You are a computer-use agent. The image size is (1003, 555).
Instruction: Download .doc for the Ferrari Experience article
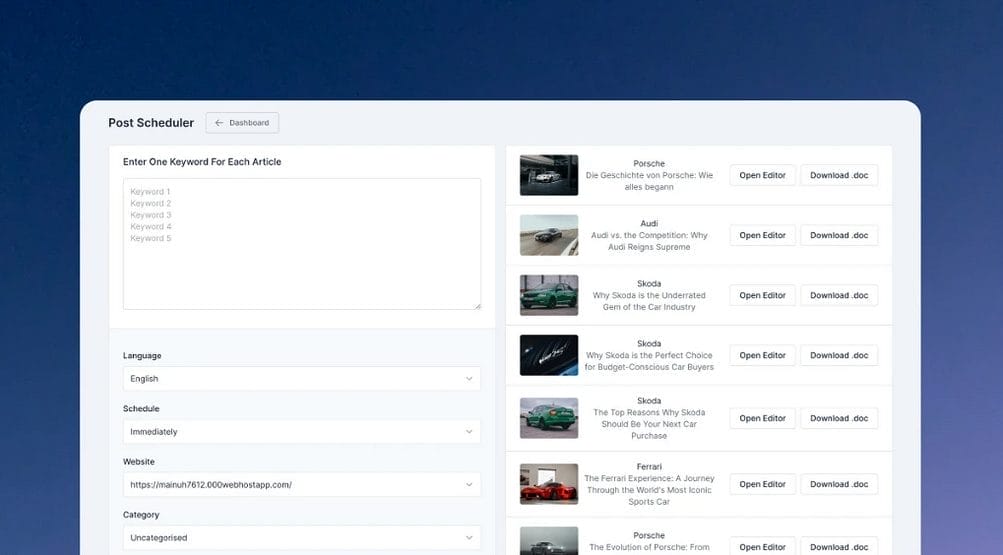[839, 484]
